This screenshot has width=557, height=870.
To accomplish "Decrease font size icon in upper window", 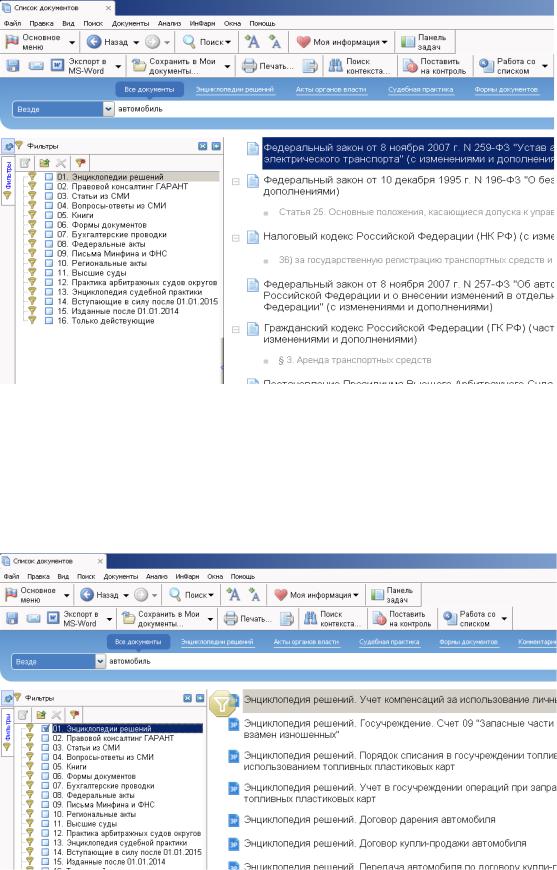I will tap(274, 42).
